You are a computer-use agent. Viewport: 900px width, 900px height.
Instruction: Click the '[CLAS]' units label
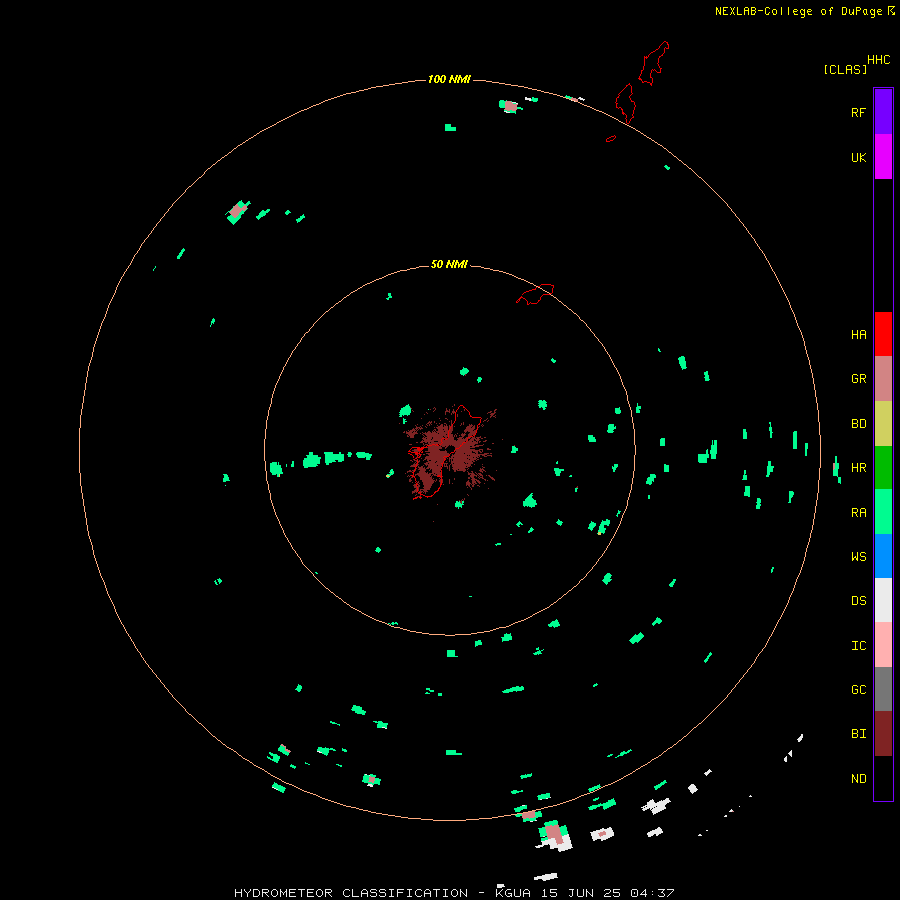pos(845,69)
